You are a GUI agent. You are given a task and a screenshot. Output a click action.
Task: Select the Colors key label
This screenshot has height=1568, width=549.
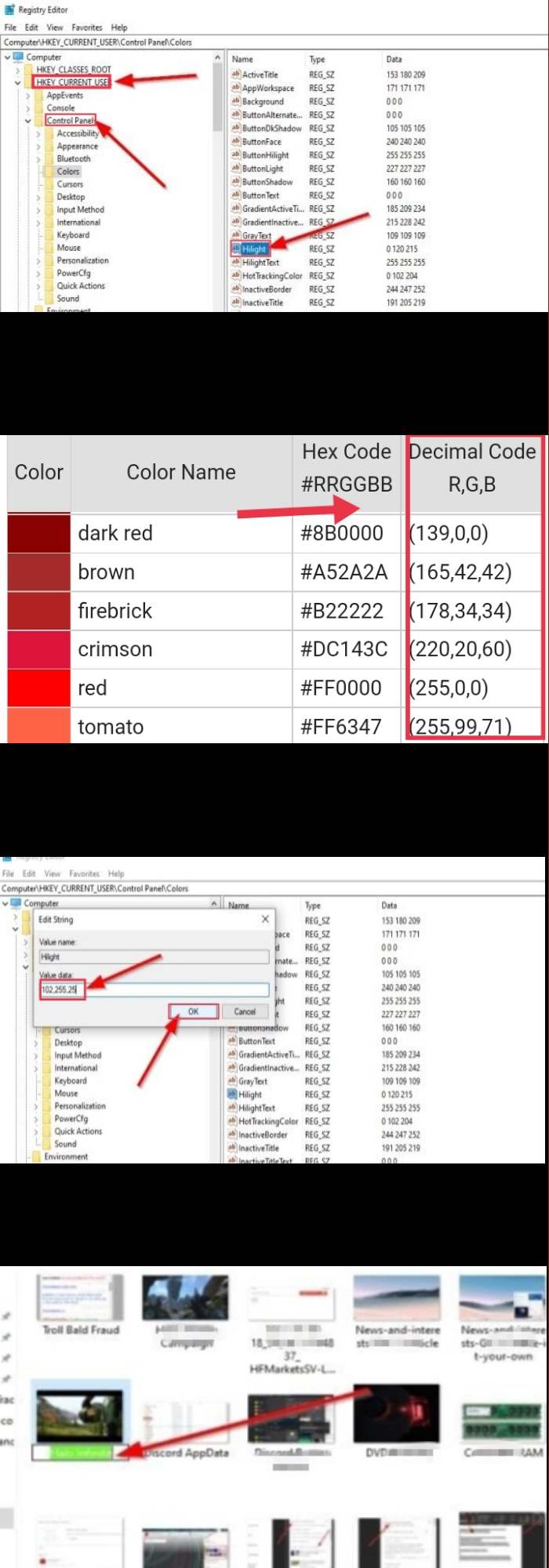tap(68, 171)
